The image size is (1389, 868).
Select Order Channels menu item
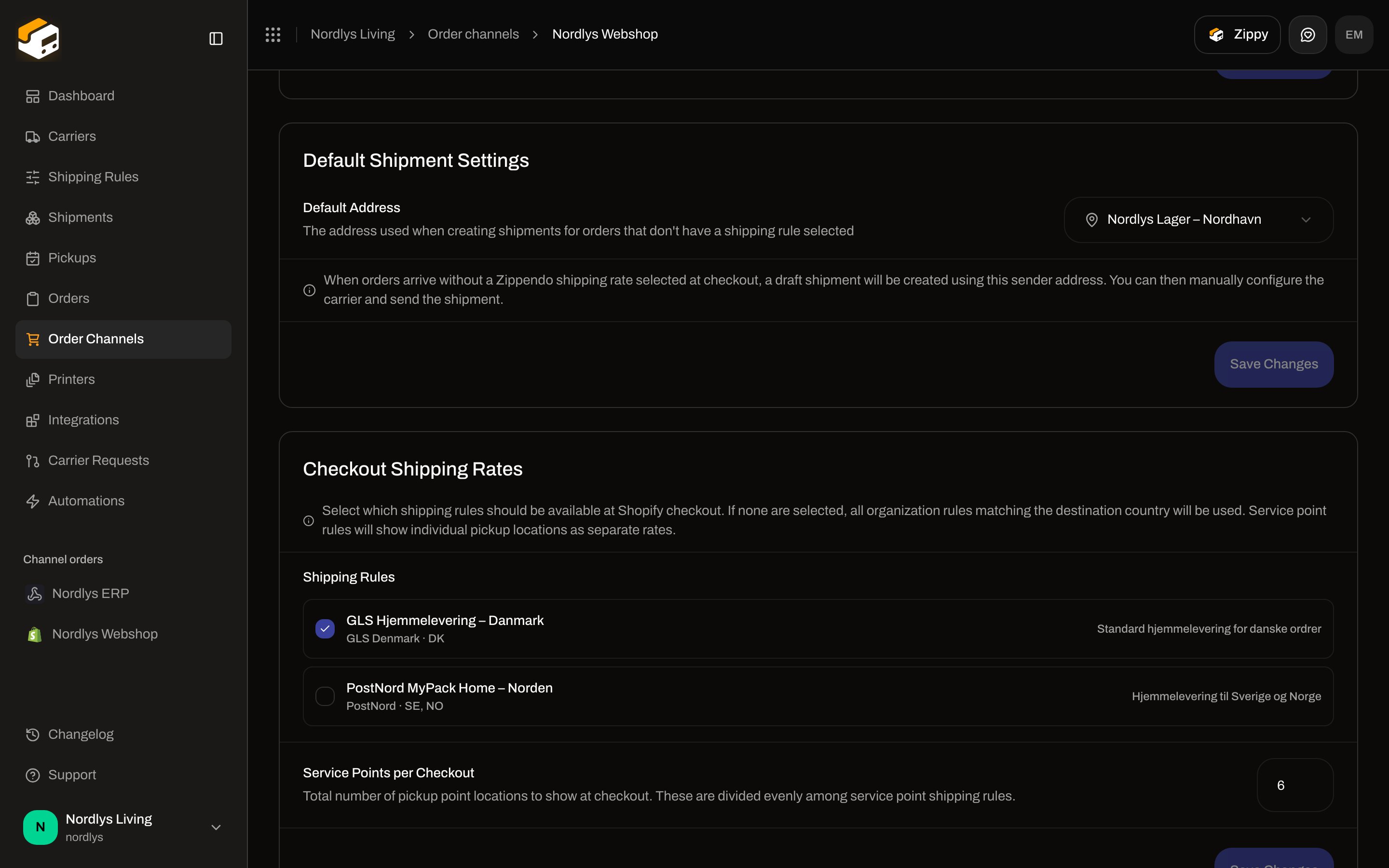tap(123, 339)
